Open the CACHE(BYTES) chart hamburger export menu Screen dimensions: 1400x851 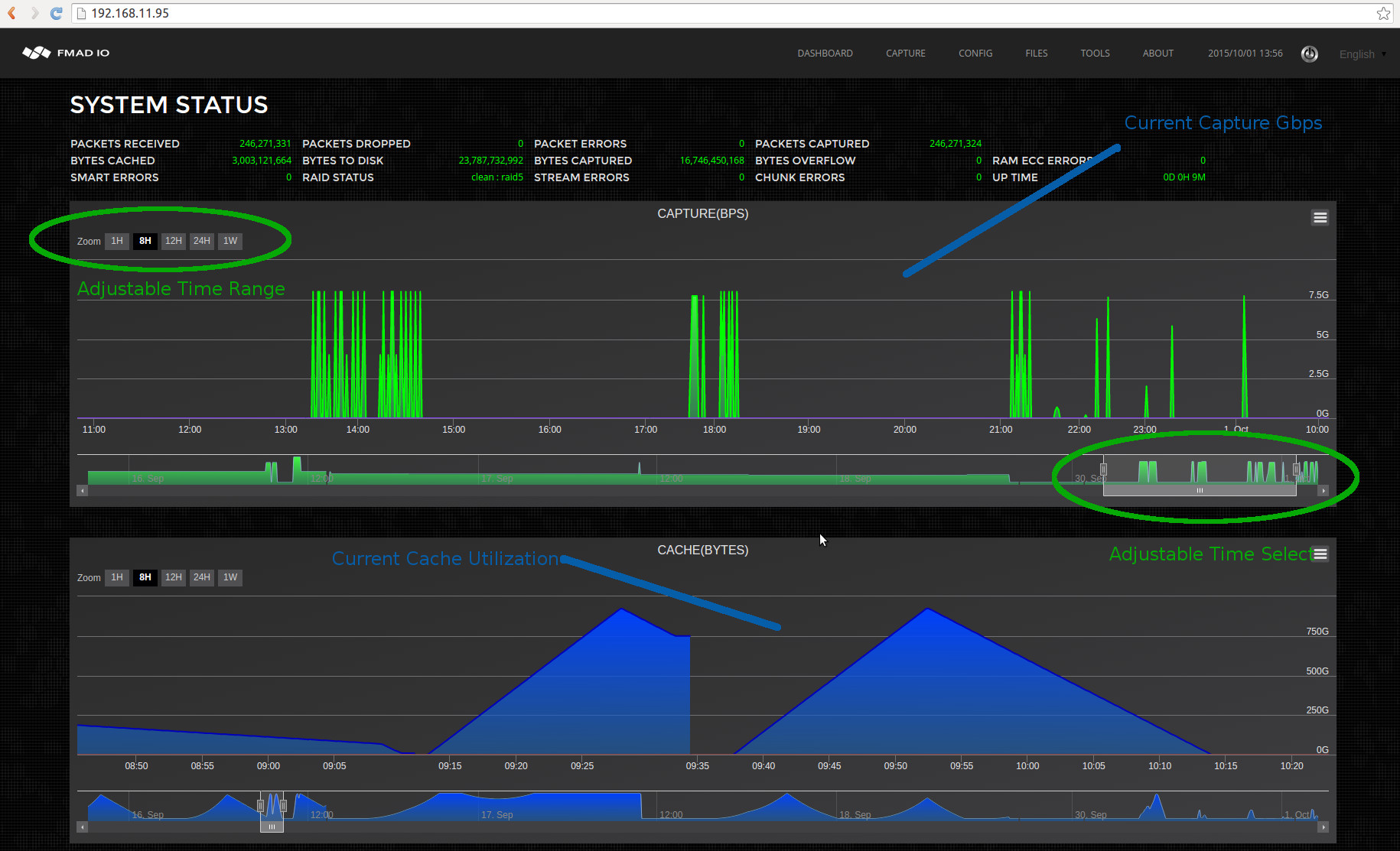point(1320,553)
